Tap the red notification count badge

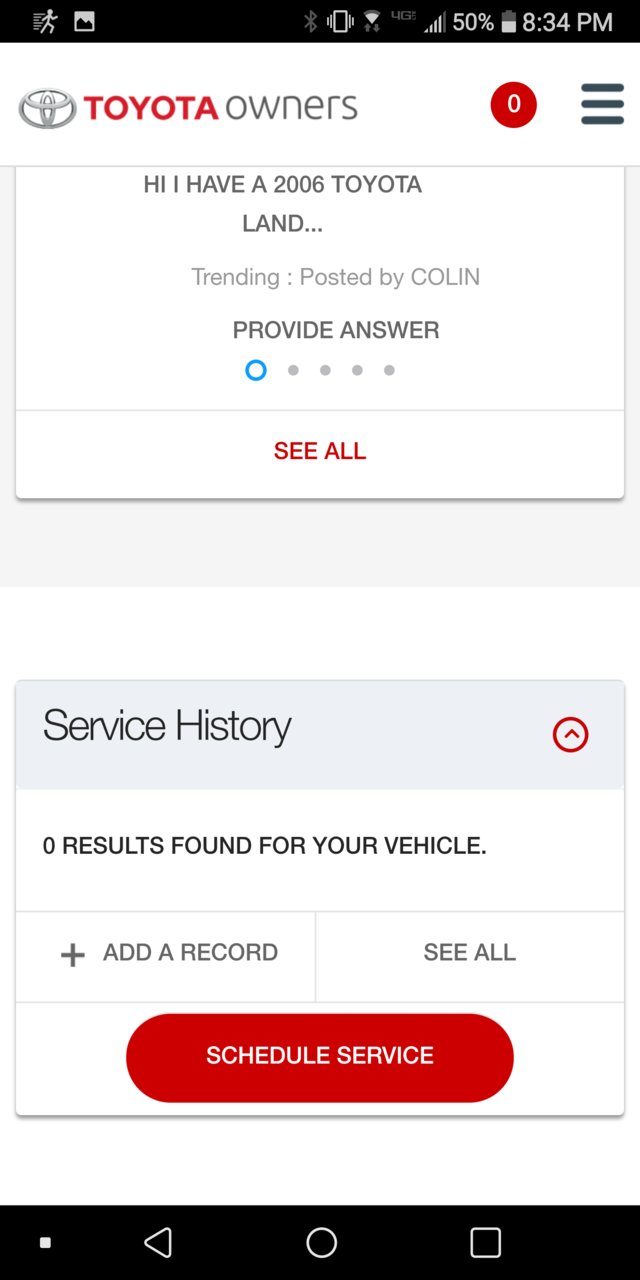[514, 105]
